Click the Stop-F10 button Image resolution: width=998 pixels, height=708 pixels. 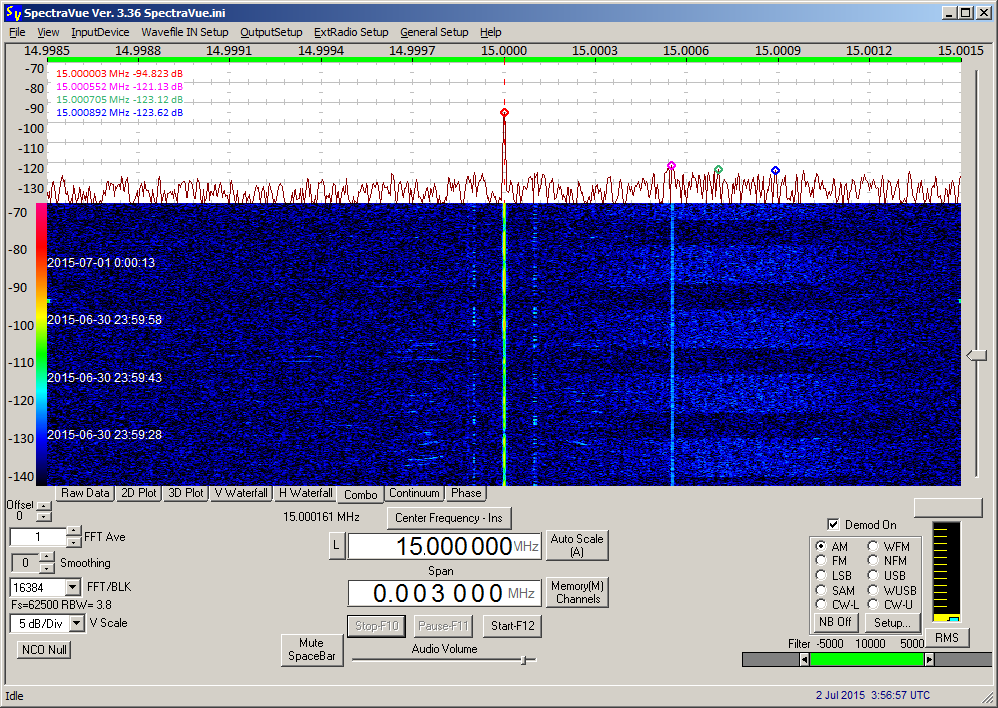click(x=377, y=626)
